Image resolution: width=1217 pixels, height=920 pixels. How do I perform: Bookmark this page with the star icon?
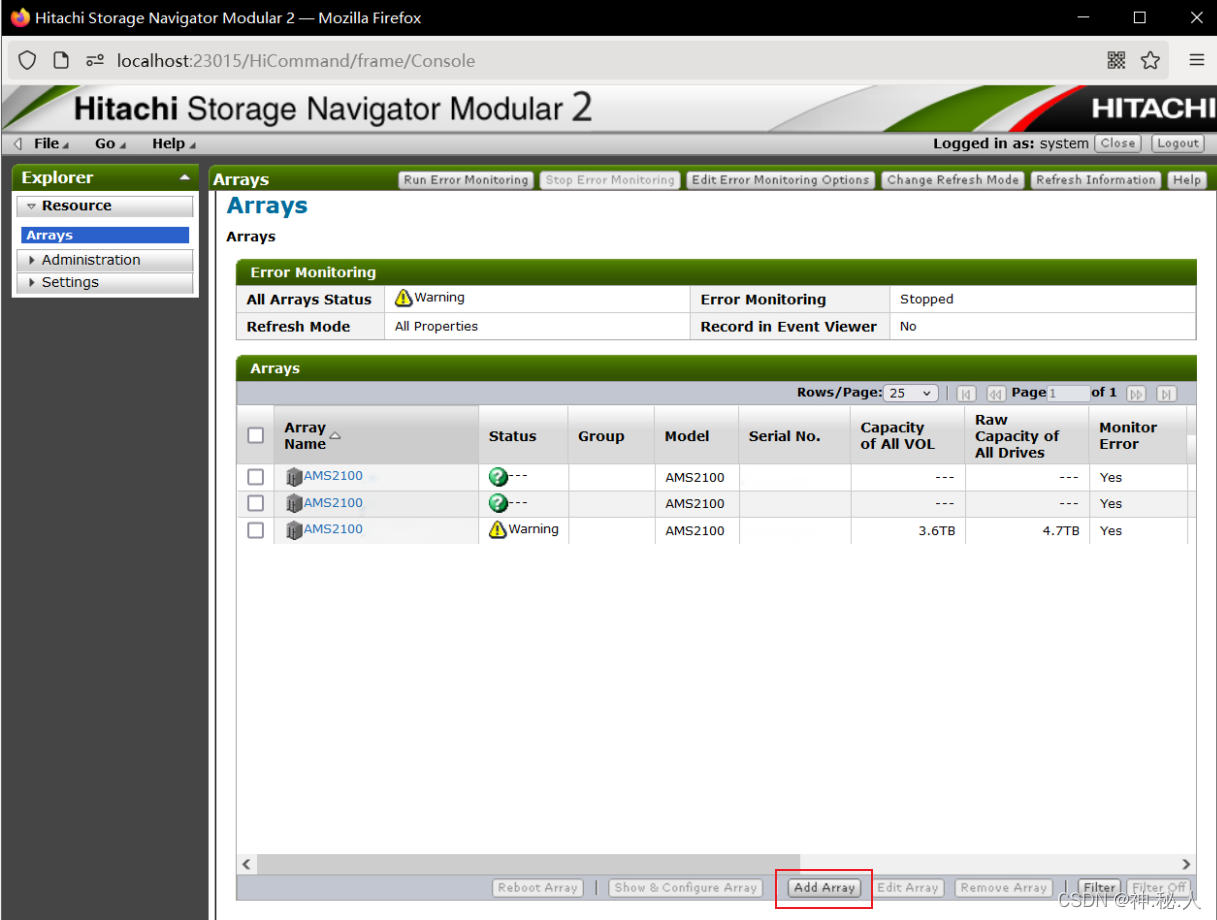[x=1150, y=60]
